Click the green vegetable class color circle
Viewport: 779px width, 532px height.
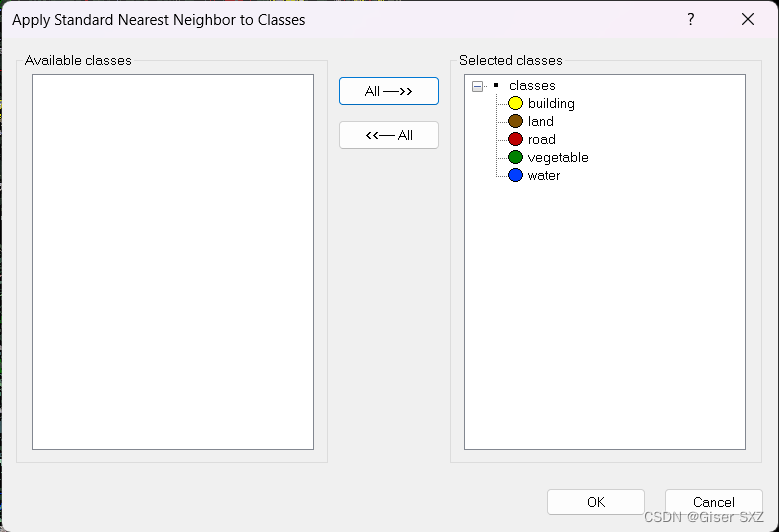[515, 157]
